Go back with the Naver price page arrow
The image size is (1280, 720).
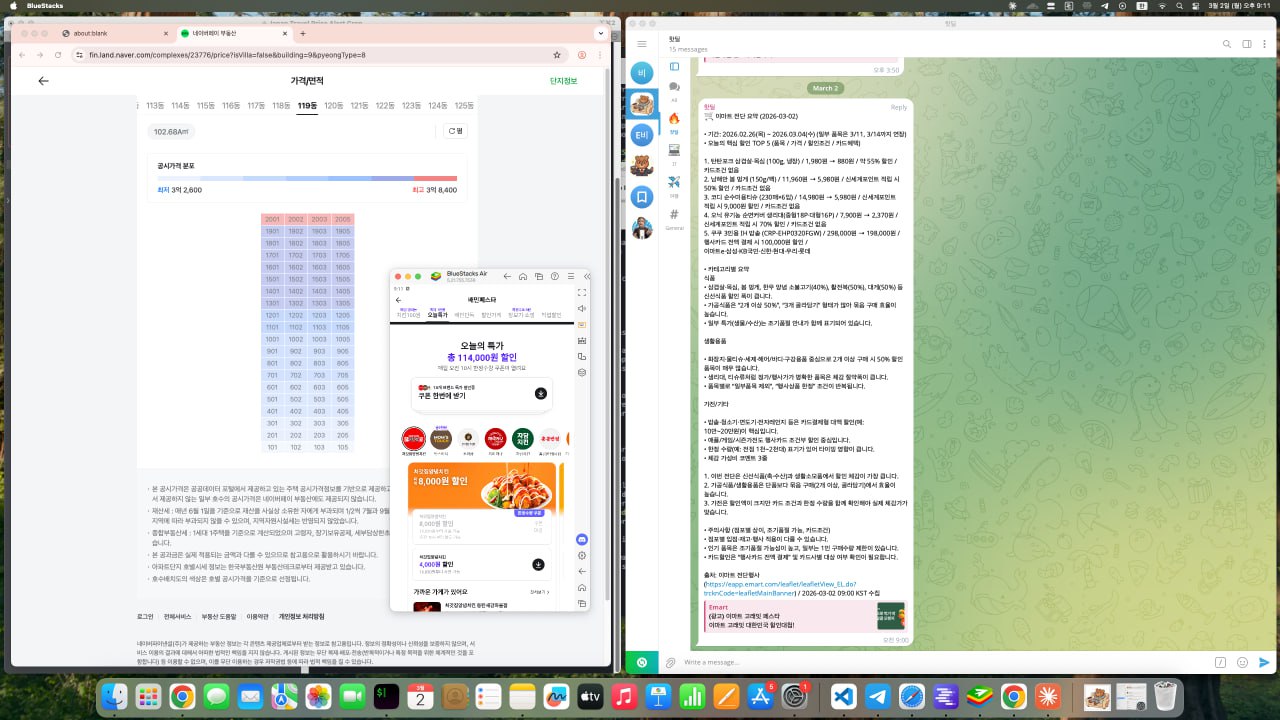(43, 81)
